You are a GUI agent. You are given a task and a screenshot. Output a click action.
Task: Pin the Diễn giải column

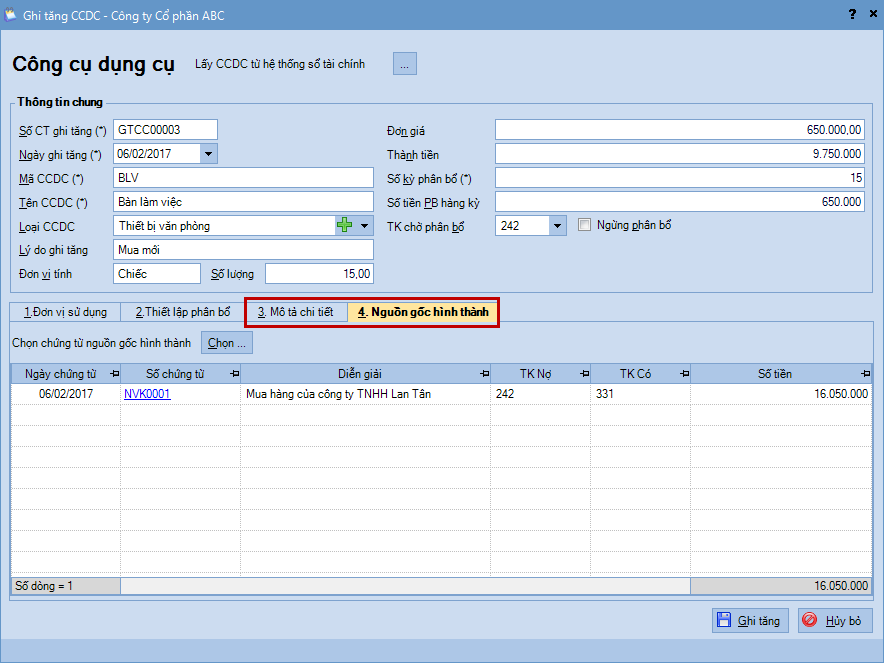coord(484,374)
